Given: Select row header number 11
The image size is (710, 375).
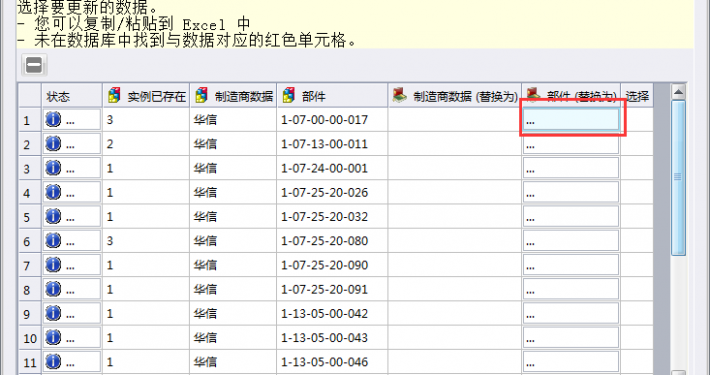Looking at the screenshot, I should click(30, 362).
